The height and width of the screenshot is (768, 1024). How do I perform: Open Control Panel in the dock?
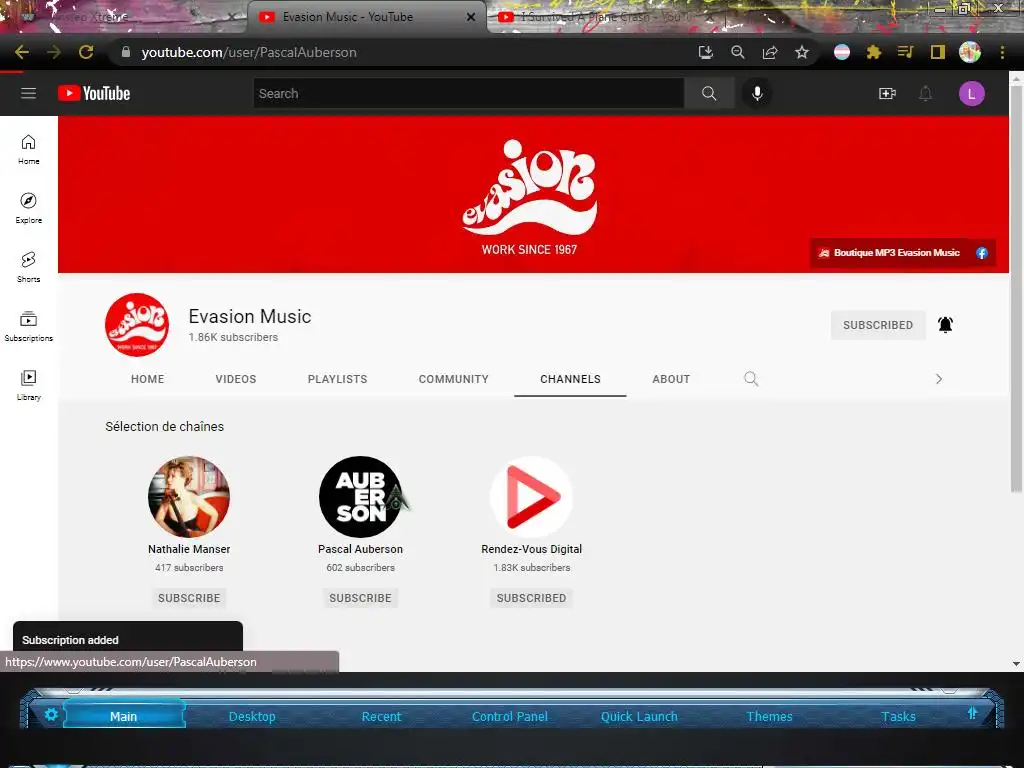[x=509, y=716]
